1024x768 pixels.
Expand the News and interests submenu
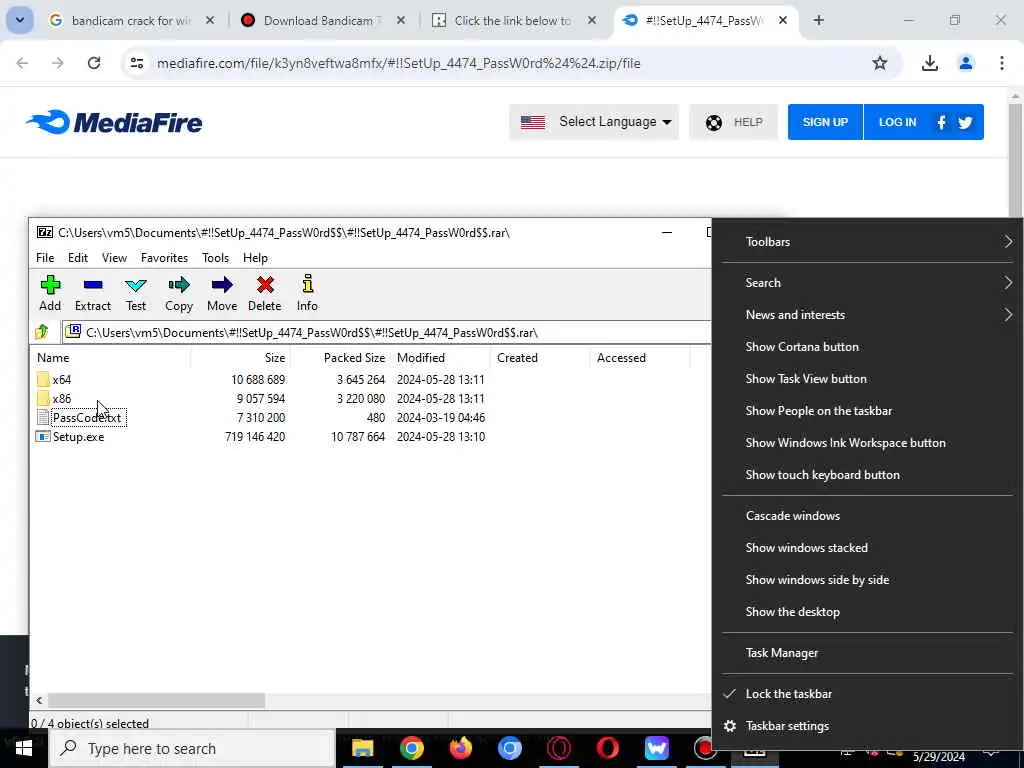pyautogui.click(x=867, y=315)
